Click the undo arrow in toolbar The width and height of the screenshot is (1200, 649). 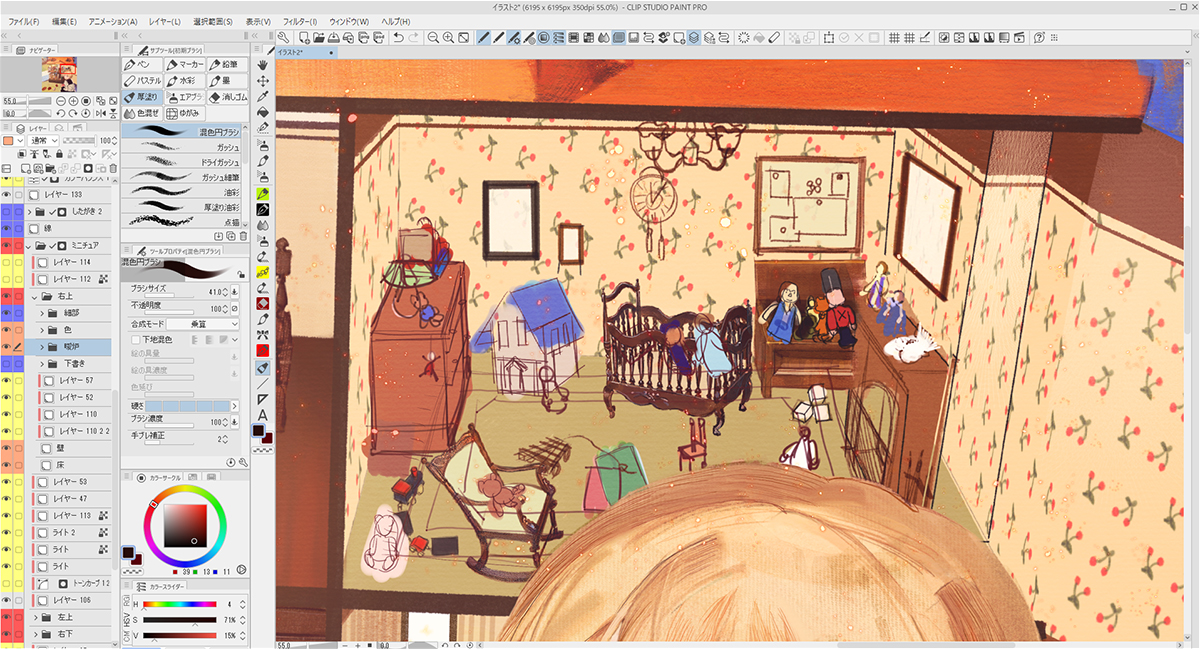(x=398, y=38)
